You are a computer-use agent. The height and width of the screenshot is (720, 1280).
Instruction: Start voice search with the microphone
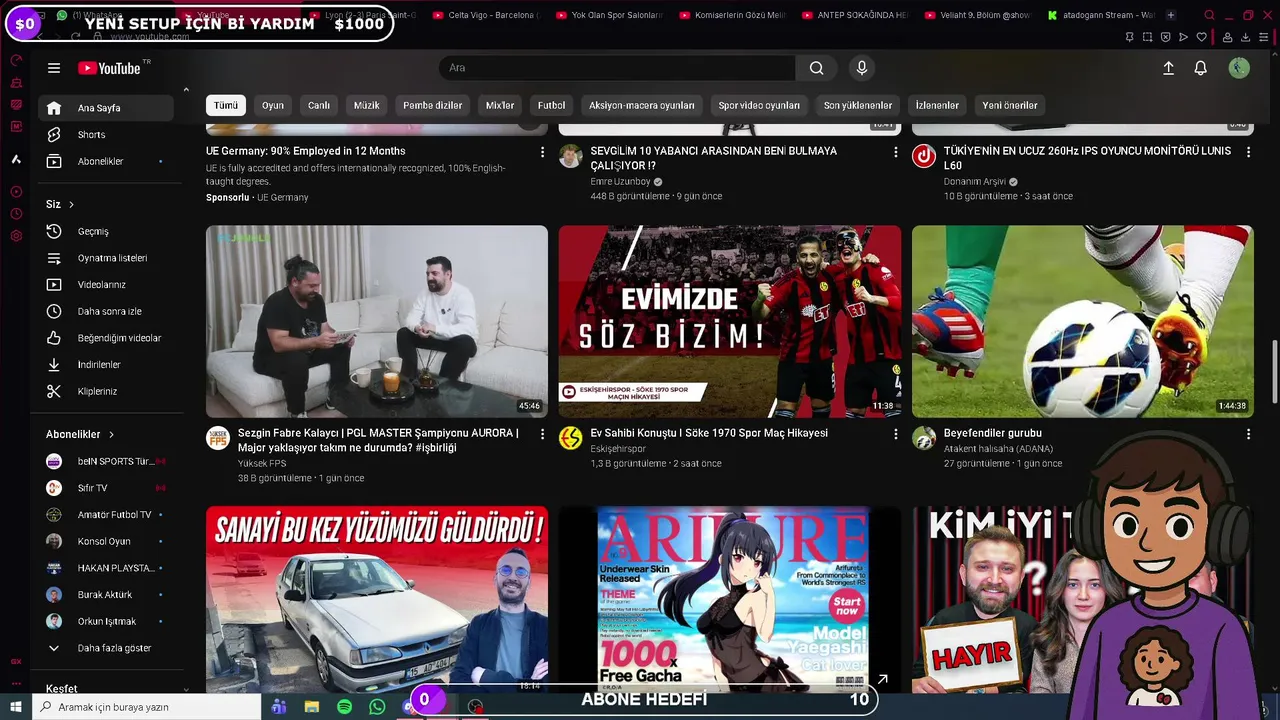tap(862, 68)
